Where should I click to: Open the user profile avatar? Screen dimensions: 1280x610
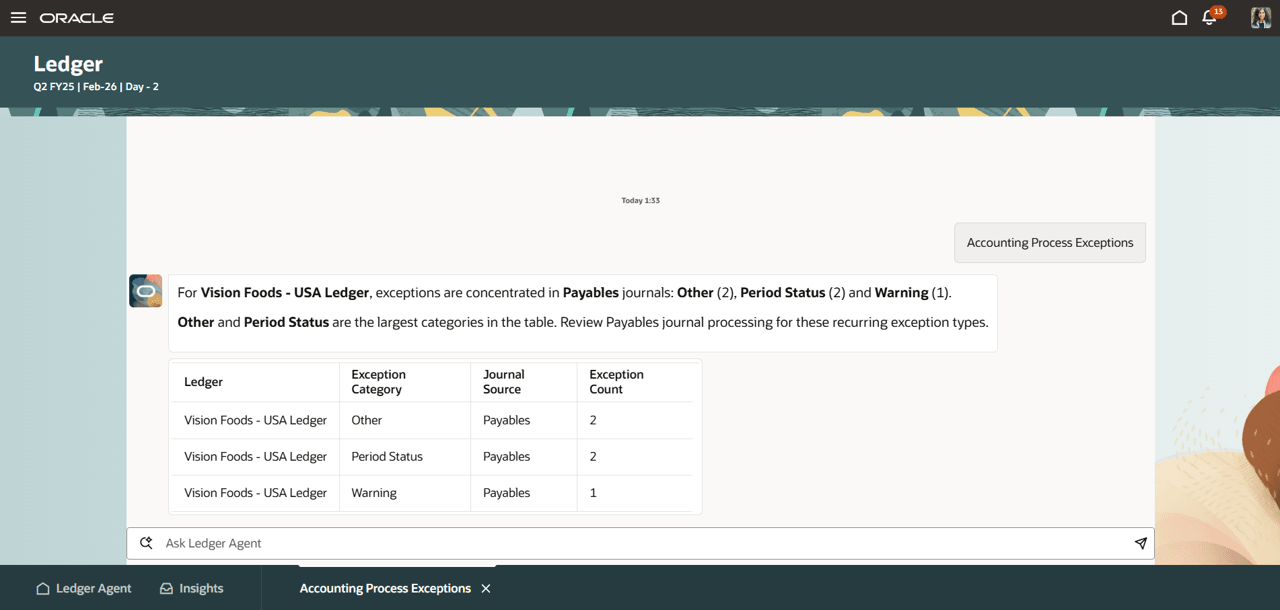tap(1259, 17)
